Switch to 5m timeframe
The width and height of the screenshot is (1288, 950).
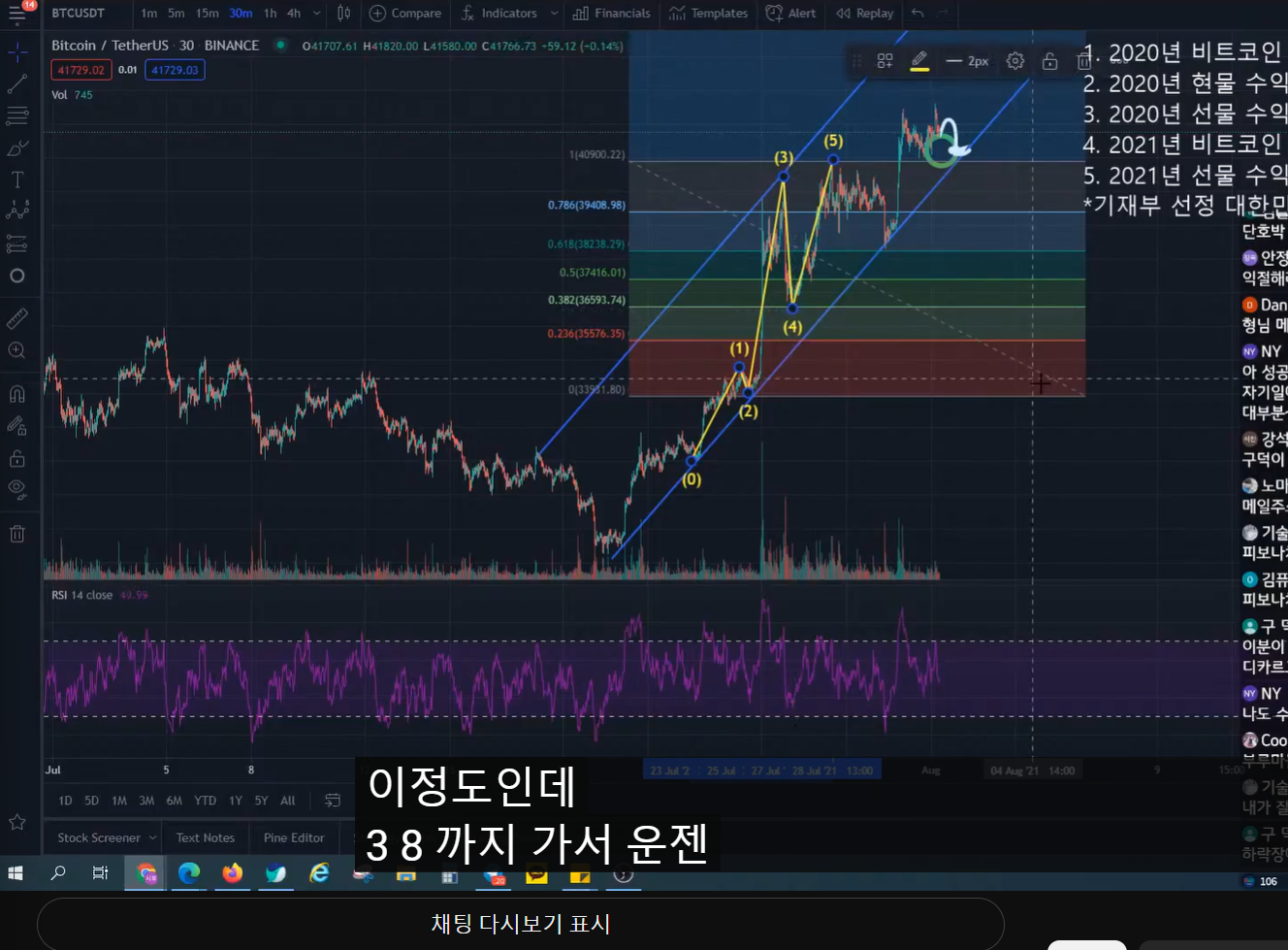click(x=176, y=13)
